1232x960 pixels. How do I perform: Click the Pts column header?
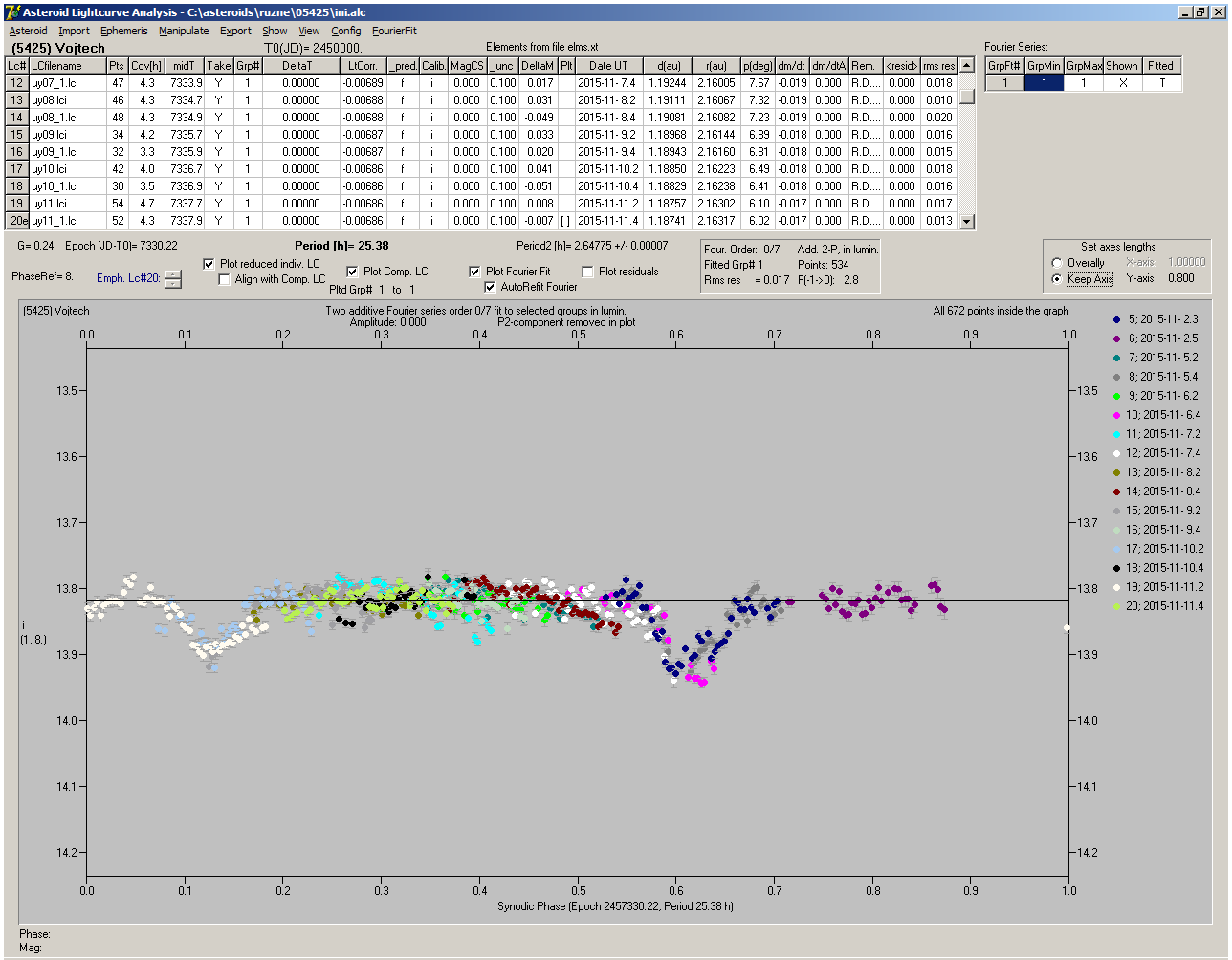117,66
